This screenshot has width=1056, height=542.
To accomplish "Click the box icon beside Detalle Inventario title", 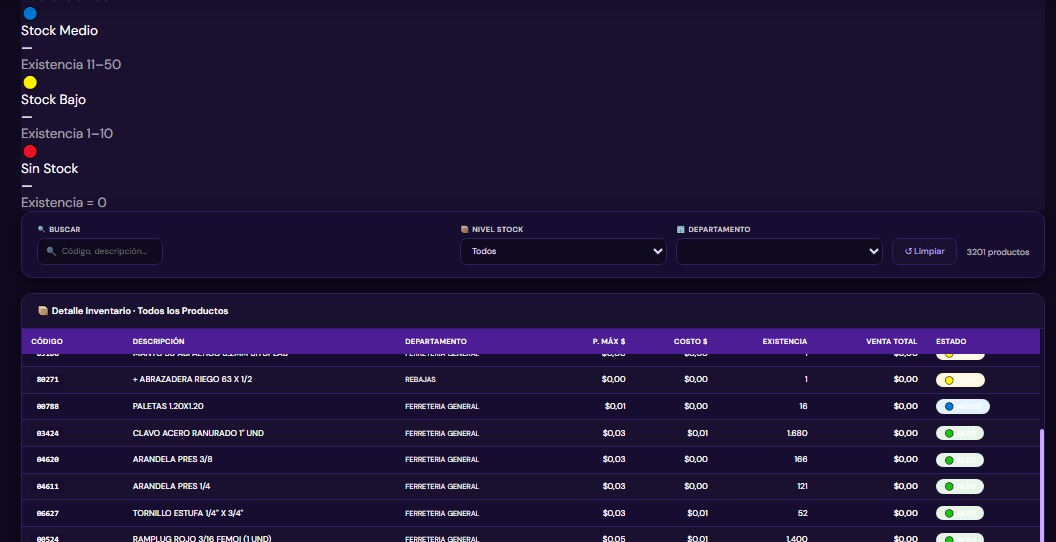I will (x=43, y=311).
